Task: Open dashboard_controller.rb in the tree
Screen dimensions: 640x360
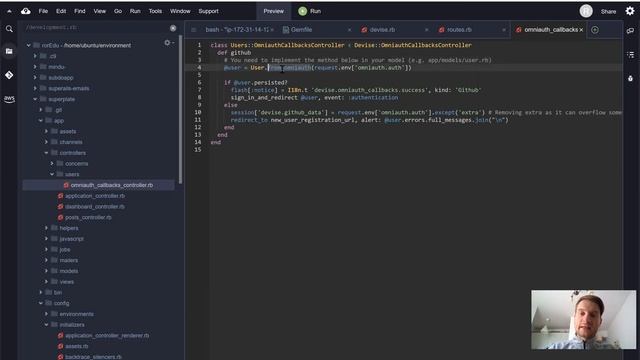Action: [95, 207]
